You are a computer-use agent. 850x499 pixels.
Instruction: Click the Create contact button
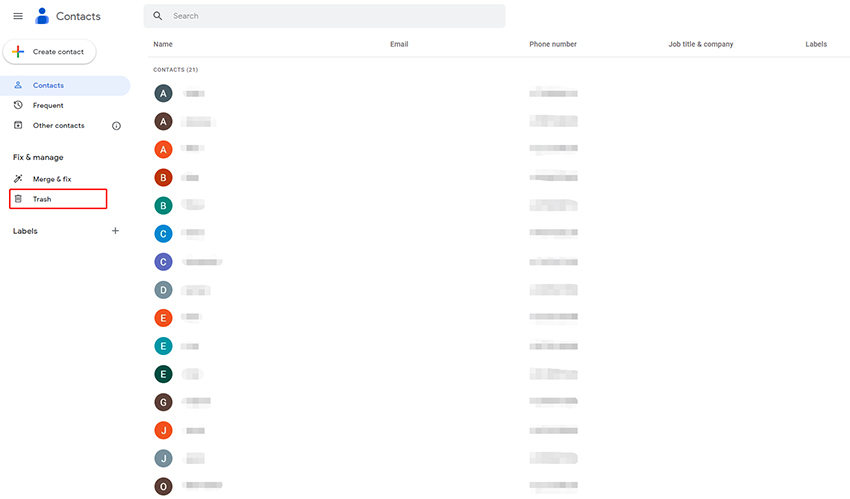tap(49, 52)
